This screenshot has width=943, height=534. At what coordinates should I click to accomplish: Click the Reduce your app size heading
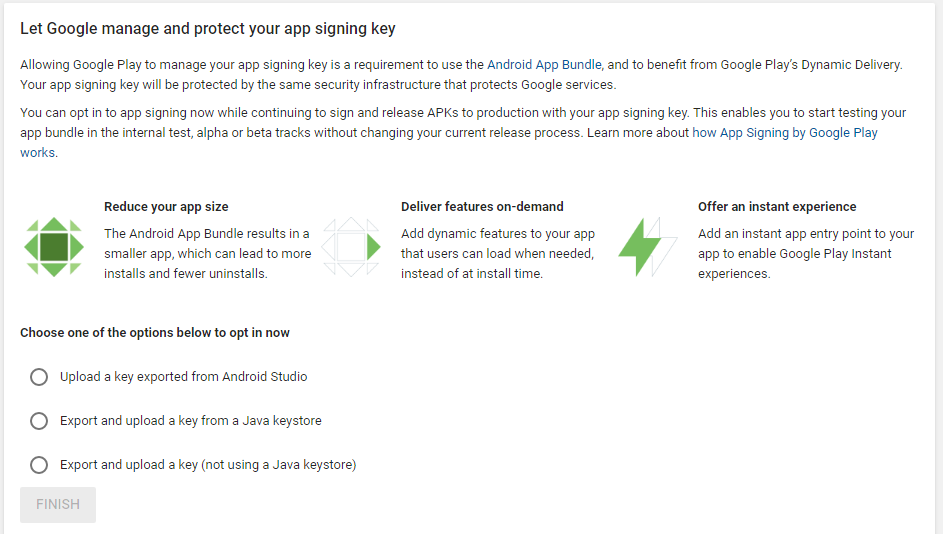click(x=166, y=207)
